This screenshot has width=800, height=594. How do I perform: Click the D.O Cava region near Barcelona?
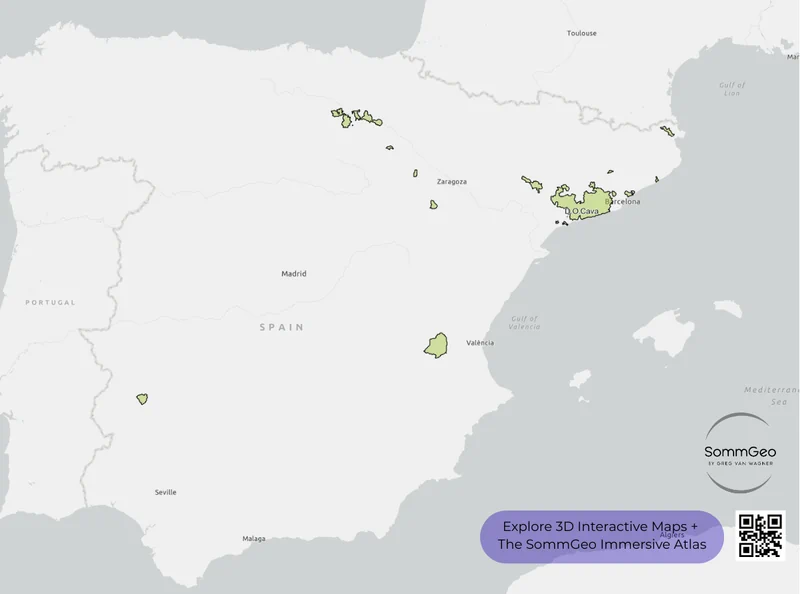click(x=586, y=204)
